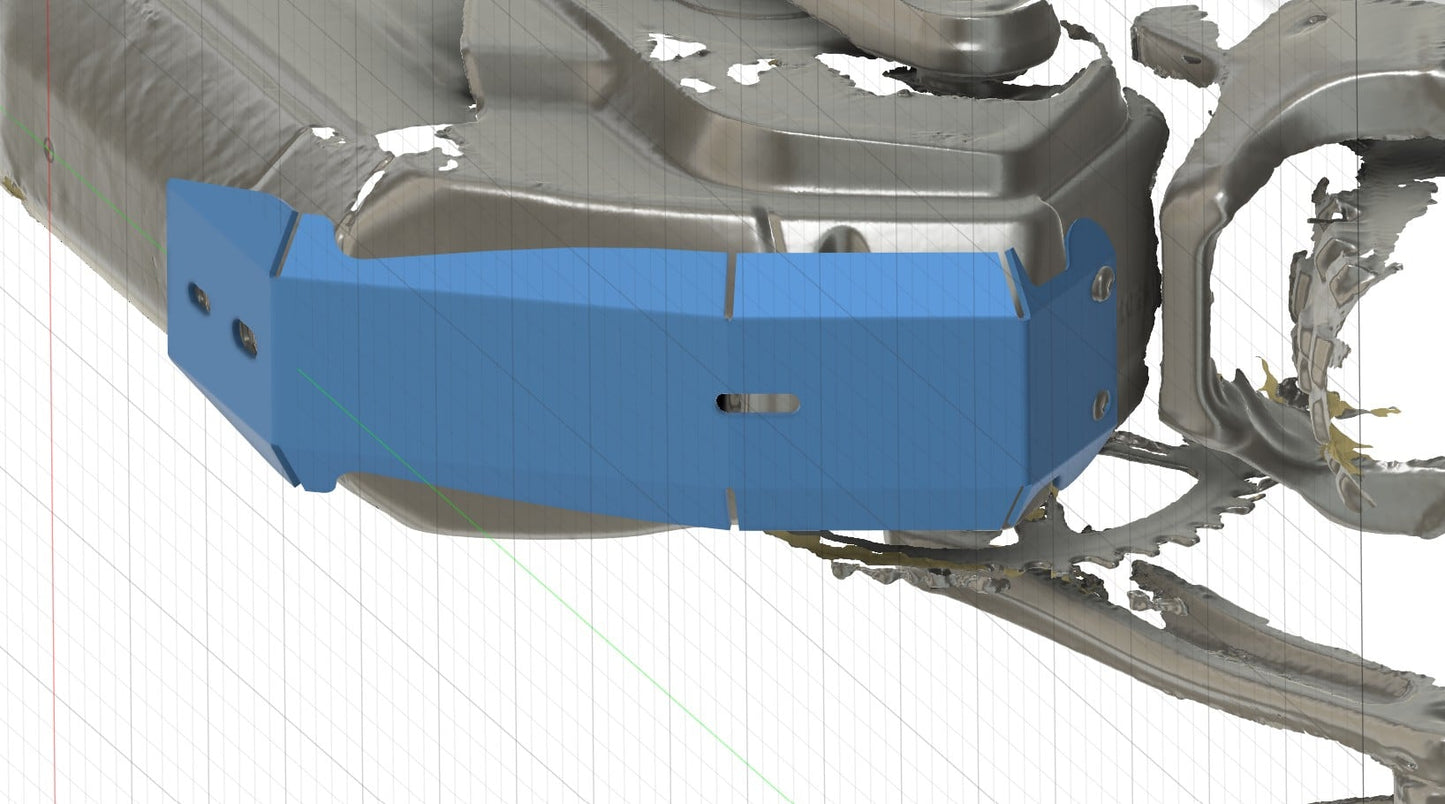This screenshot has height=804, width=1445.
Task: Select the oblong slot in the blue plate
Action: click(x=759, y=404)
